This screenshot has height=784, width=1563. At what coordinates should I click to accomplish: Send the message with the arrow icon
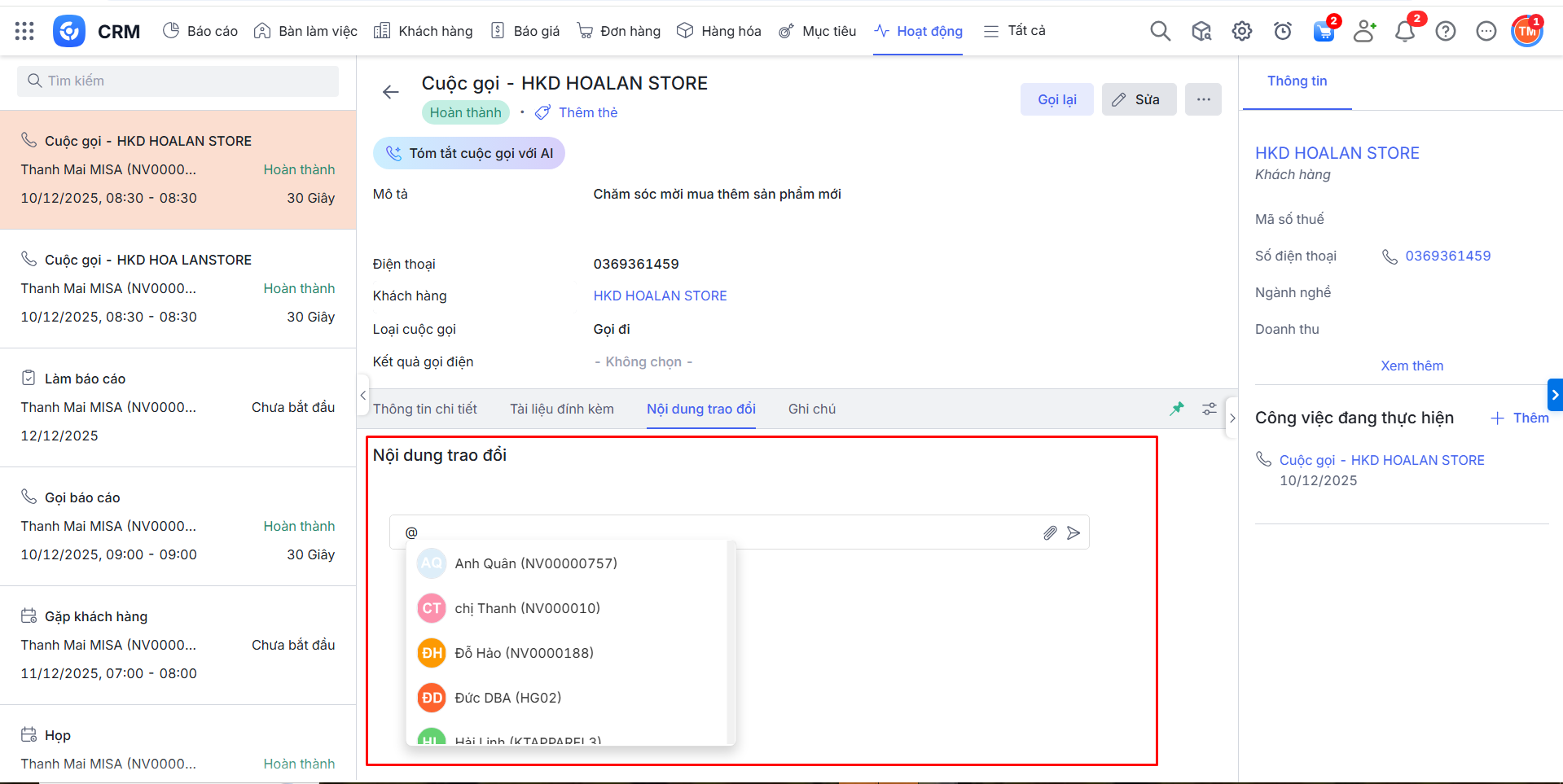pyautogui.click(x=1073, y=532)
